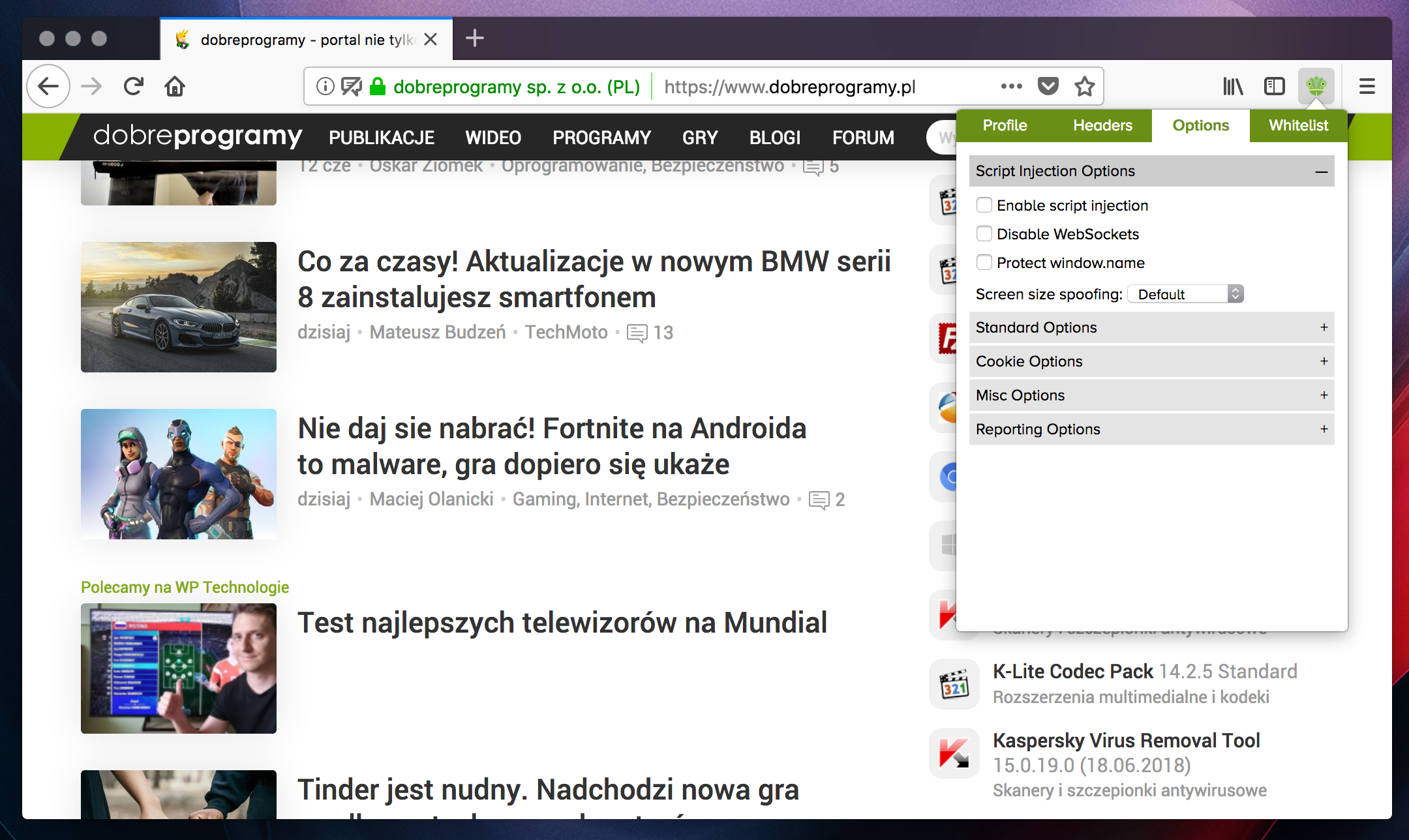Open PROGRAMY in site navigation
The image size is (1409, 840).
601,138
